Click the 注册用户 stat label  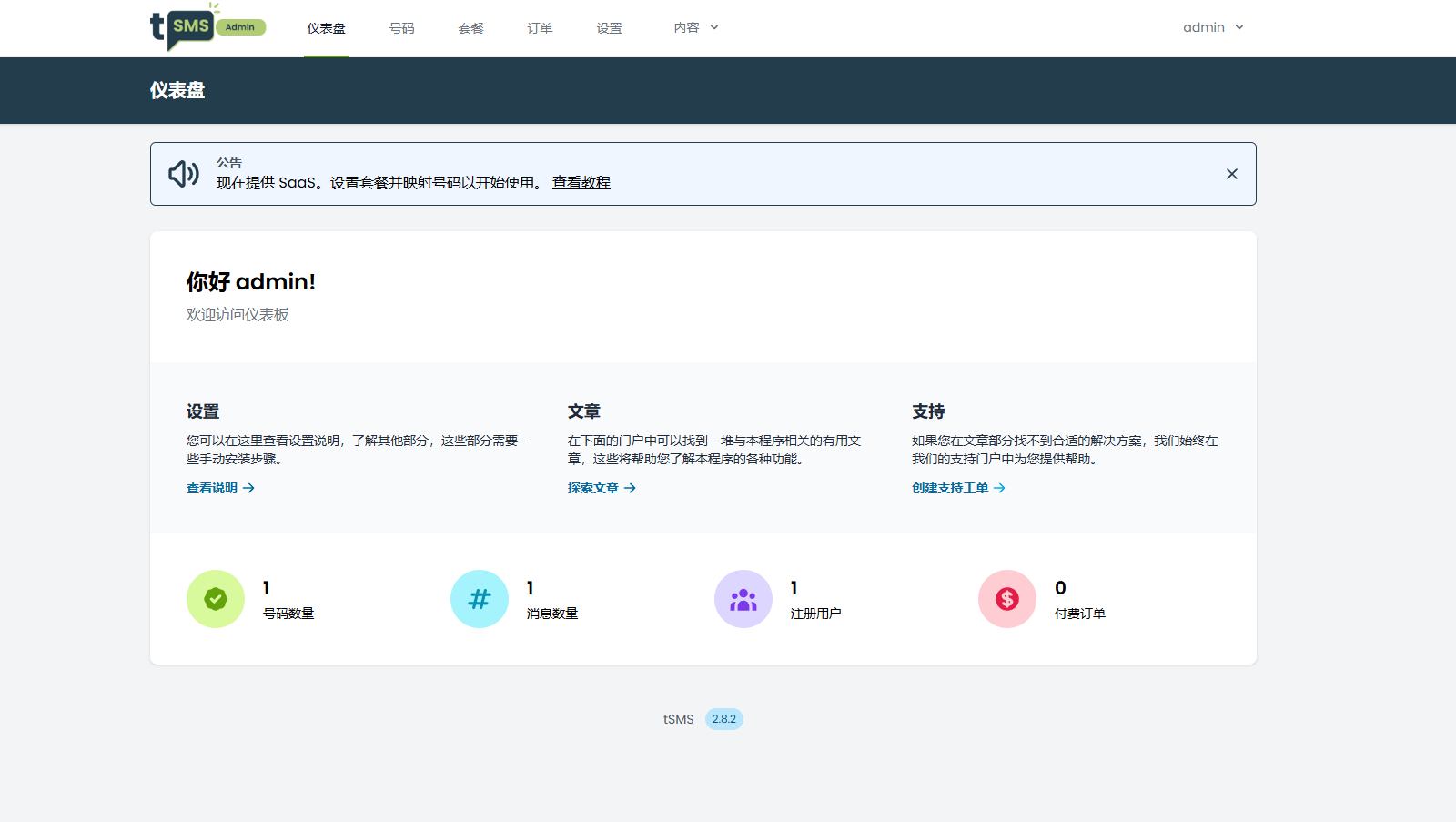[x=816, y=614]
